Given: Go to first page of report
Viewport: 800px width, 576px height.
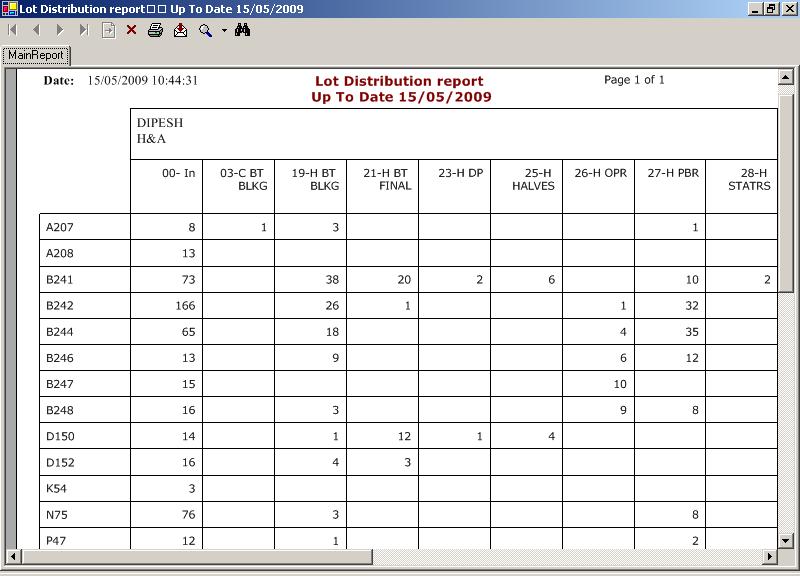Looking at the screenshot, I should [x=12, y=30].
